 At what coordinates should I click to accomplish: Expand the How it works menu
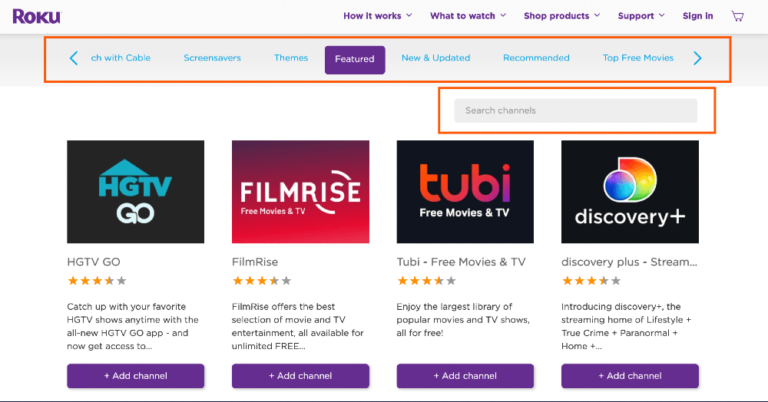coord(377,16)
